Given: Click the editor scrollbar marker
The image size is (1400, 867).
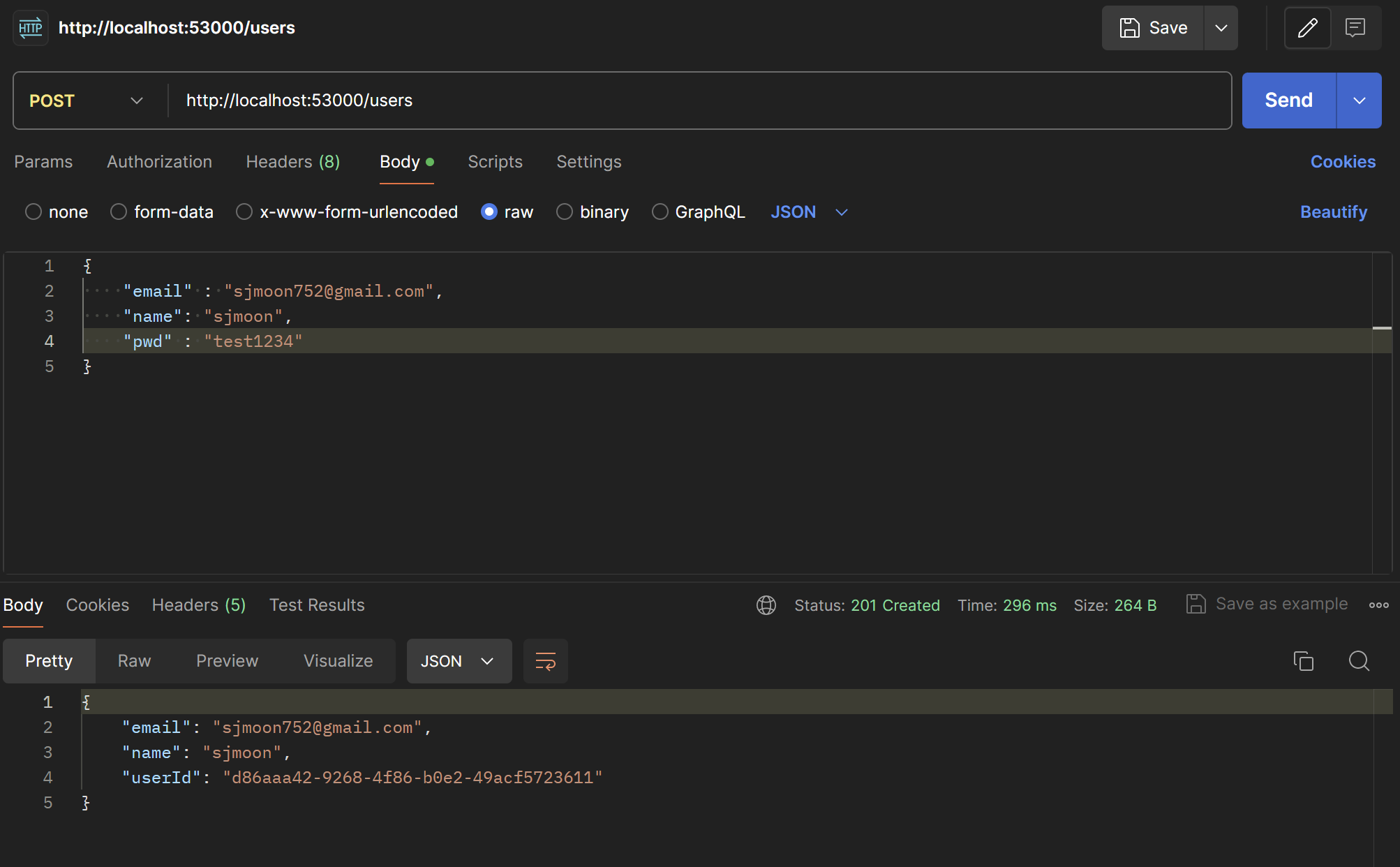Looking at the screenshot, I should (1382, 327).
